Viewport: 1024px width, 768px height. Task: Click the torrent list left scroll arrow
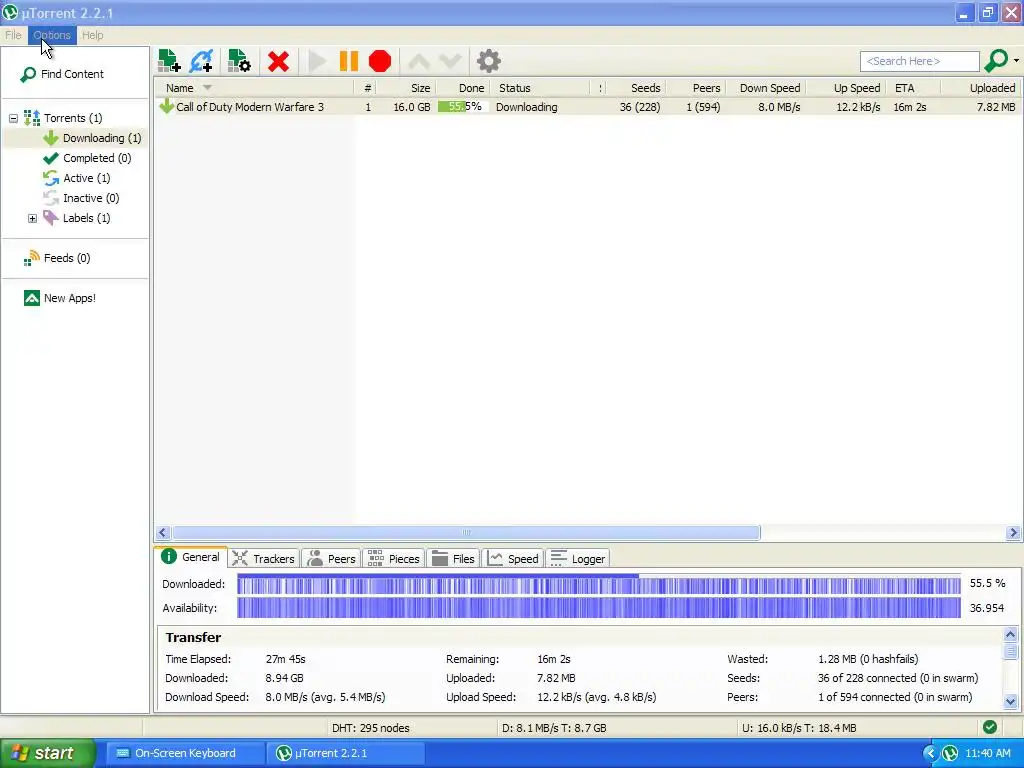(x=163, y=533)
